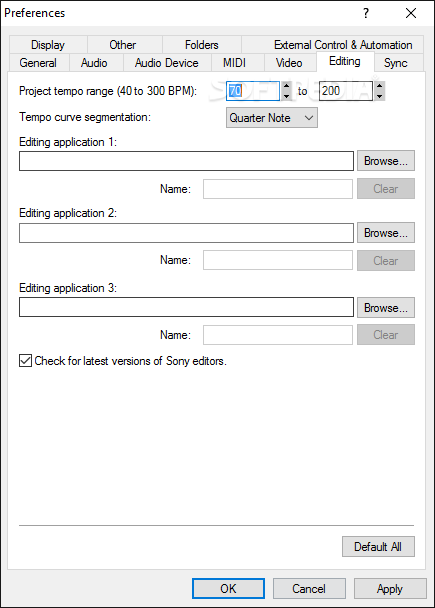Viewport: 435px width, 608px height.
Task: Click Editing application 2 path field
Action: (186, 233)
